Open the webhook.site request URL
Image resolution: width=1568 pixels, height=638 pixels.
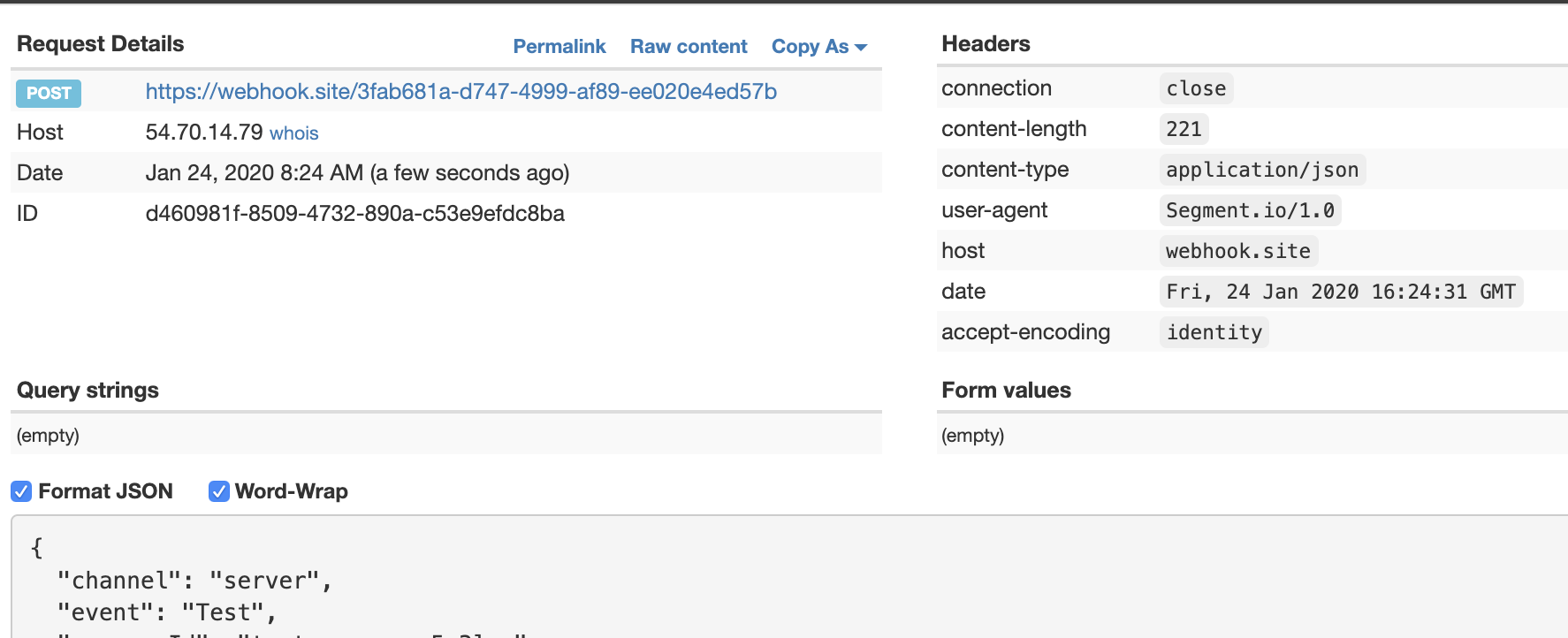(x=461, y=92)
